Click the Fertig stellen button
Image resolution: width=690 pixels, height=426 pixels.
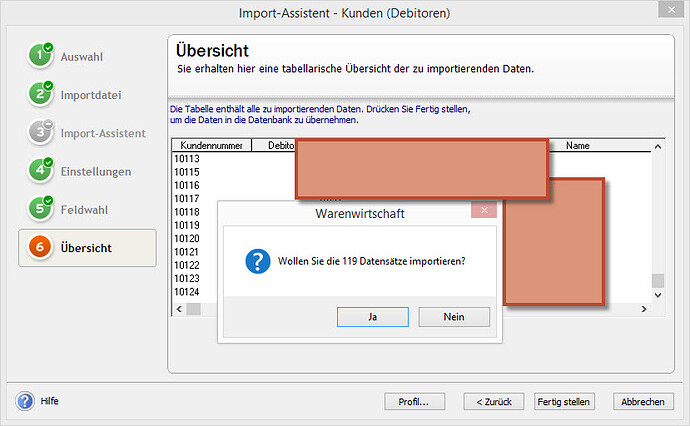(x=564, y=402)
